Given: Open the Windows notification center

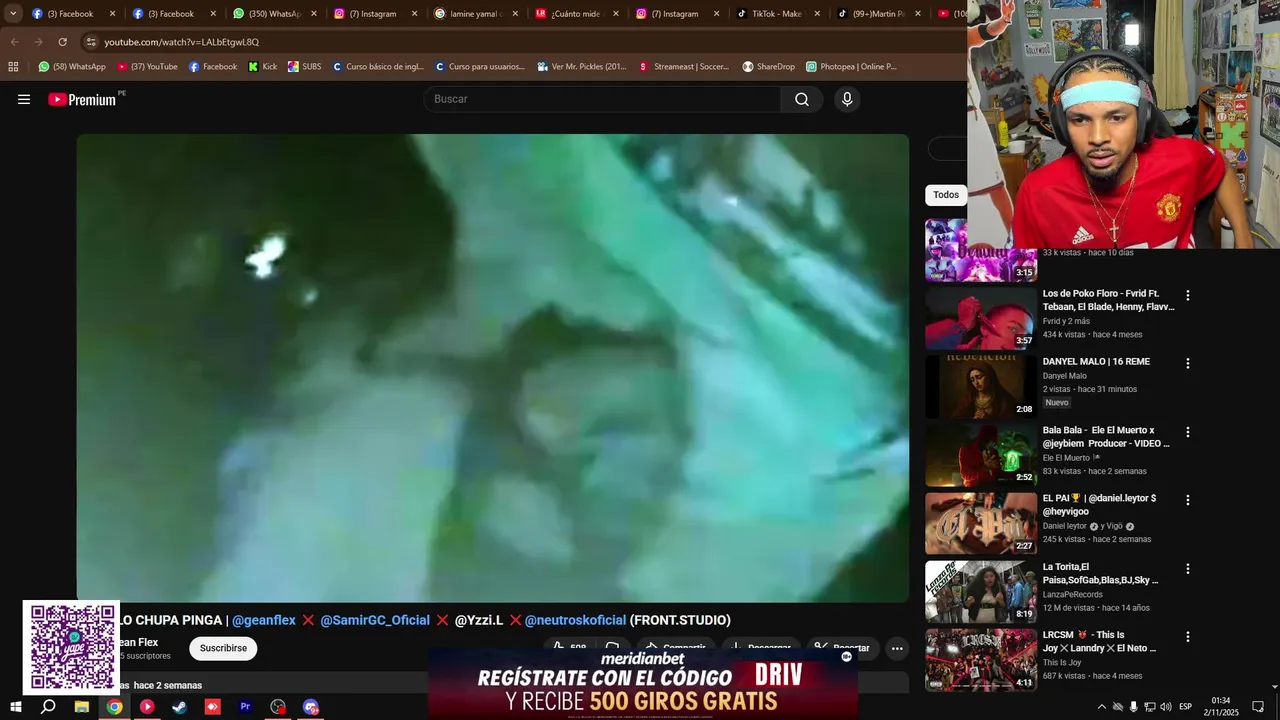Looking at the screenshot, I should (1258, 707).
